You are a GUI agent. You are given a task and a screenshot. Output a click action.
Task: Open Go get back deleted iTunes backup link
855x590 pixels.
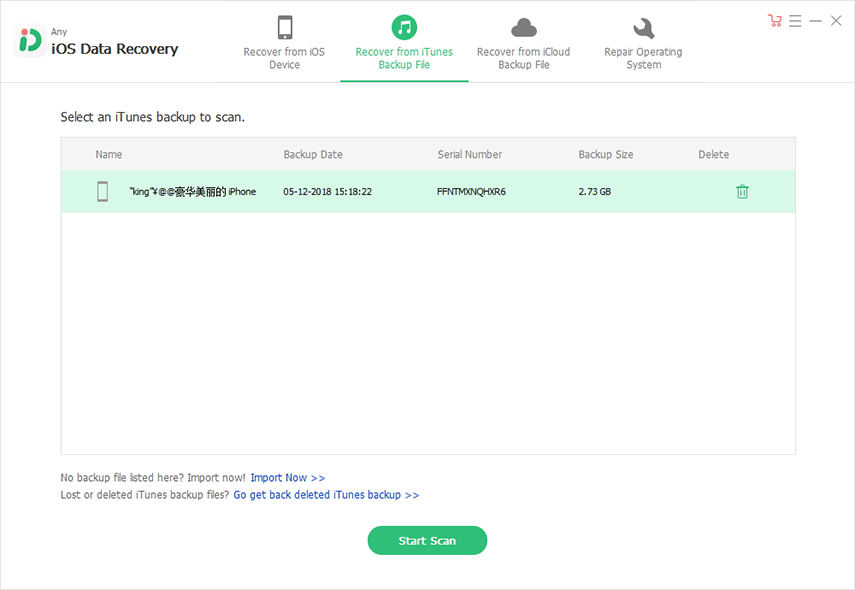pos(326,495)
